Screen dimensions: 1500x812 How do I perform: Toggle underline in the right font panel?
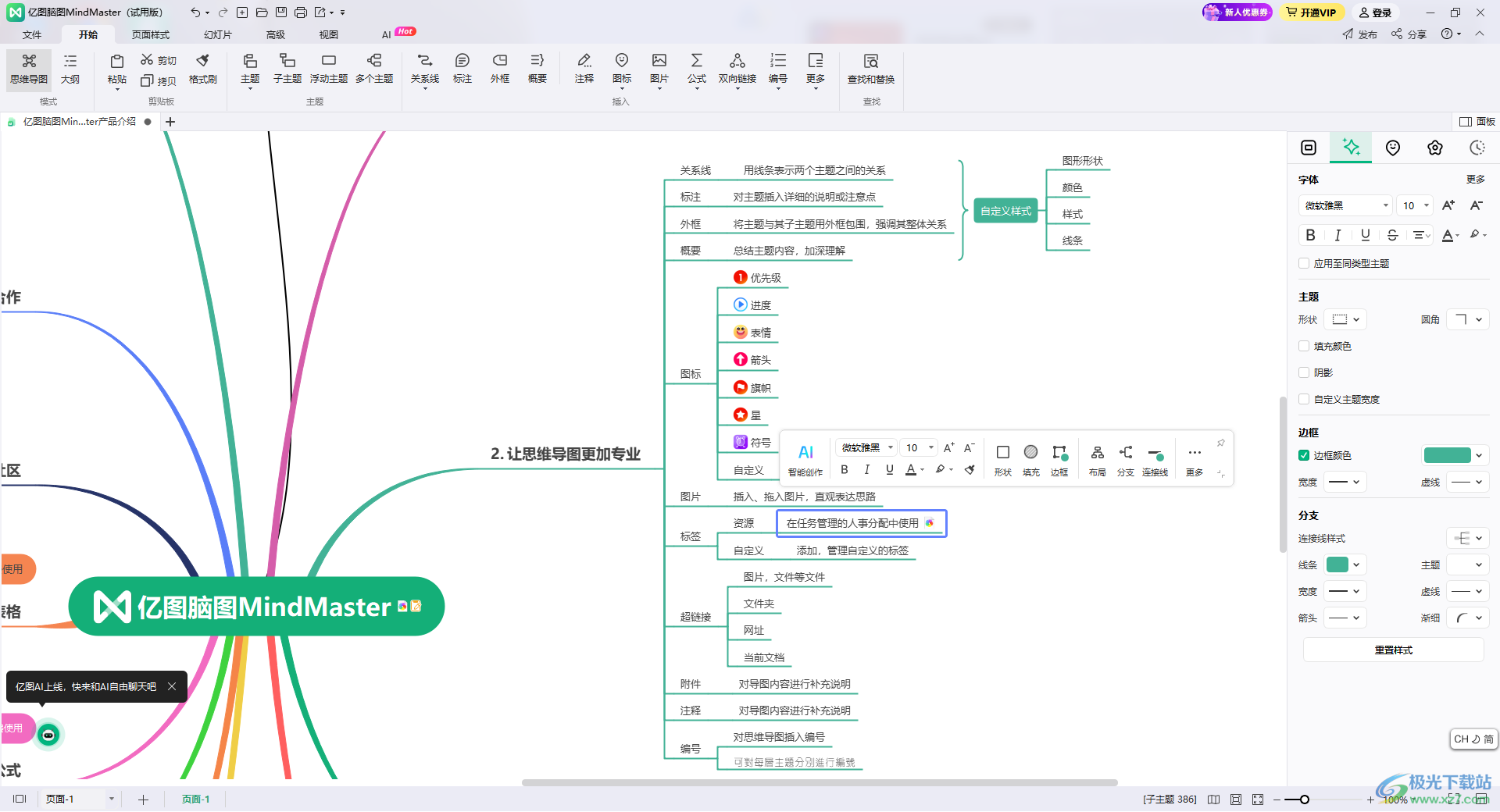(1365, 235)
